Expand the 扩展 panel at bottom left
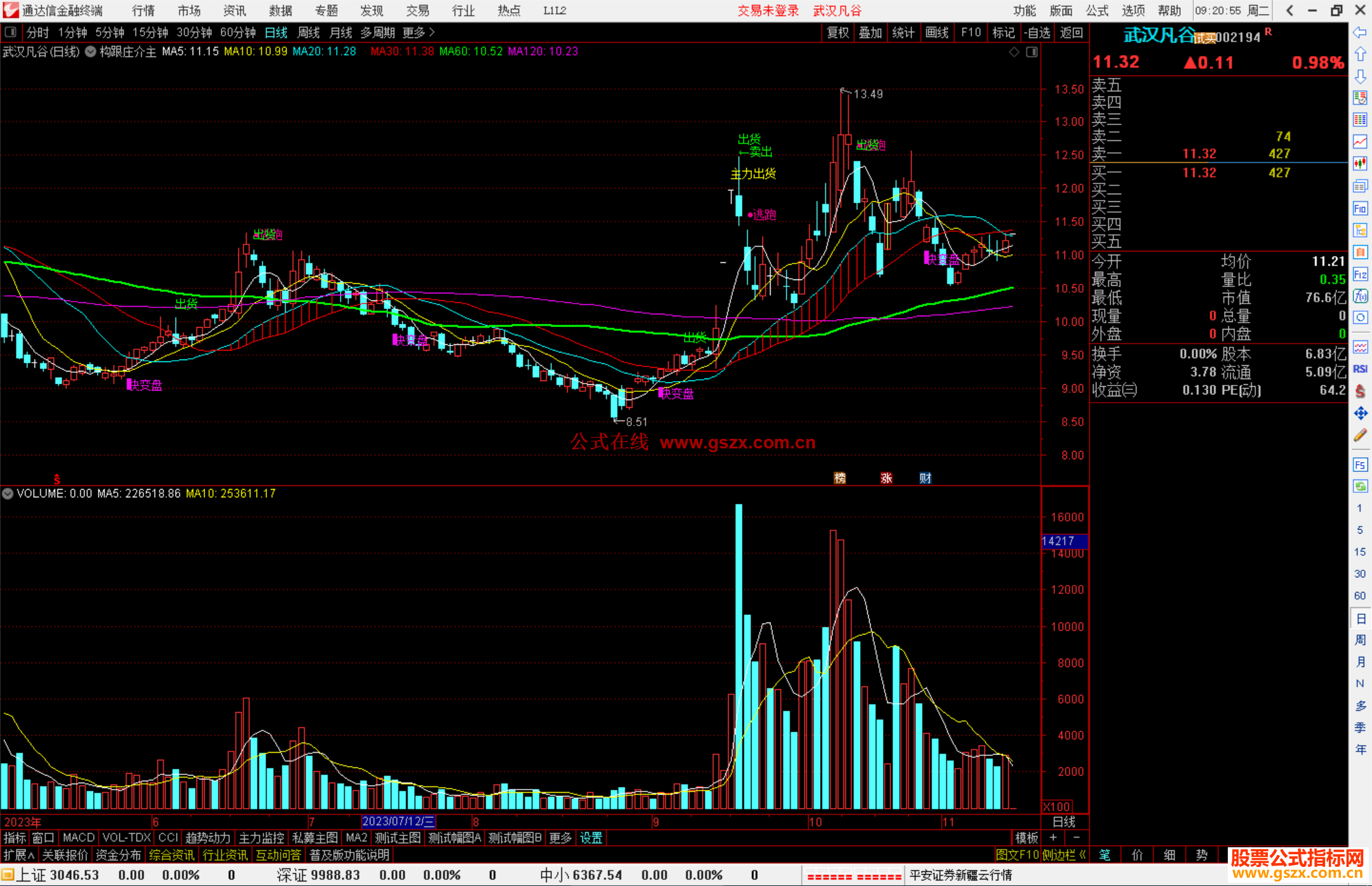Screen dimensions: 1372x886 coord(19,855)
